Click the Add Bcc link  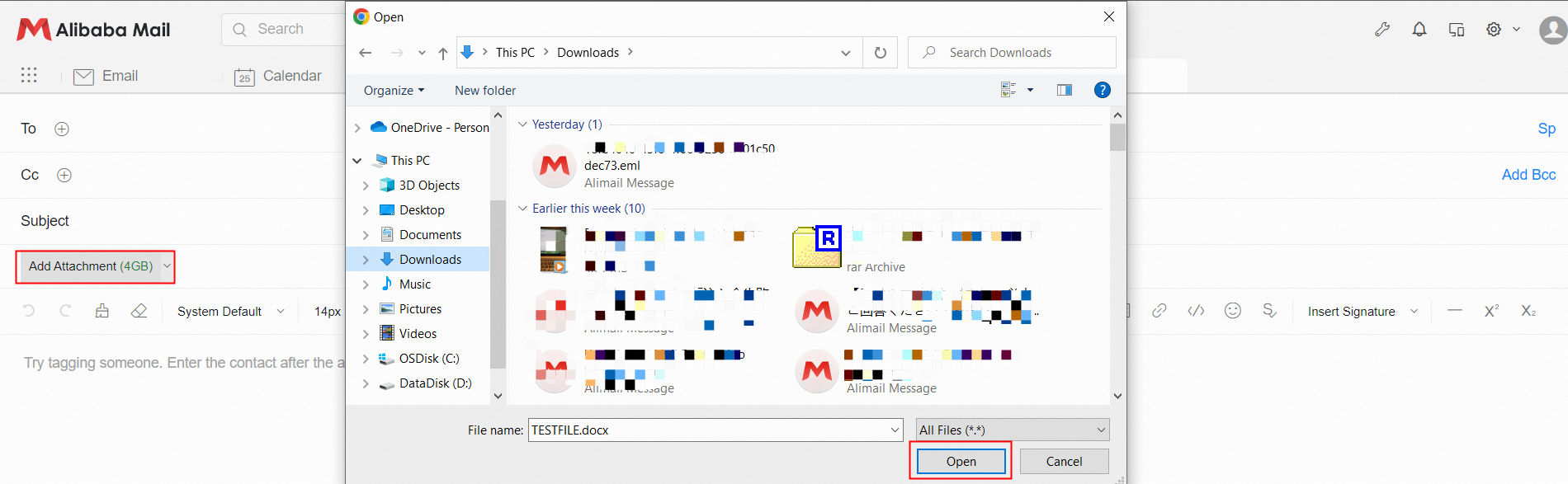pos(1528,175)
